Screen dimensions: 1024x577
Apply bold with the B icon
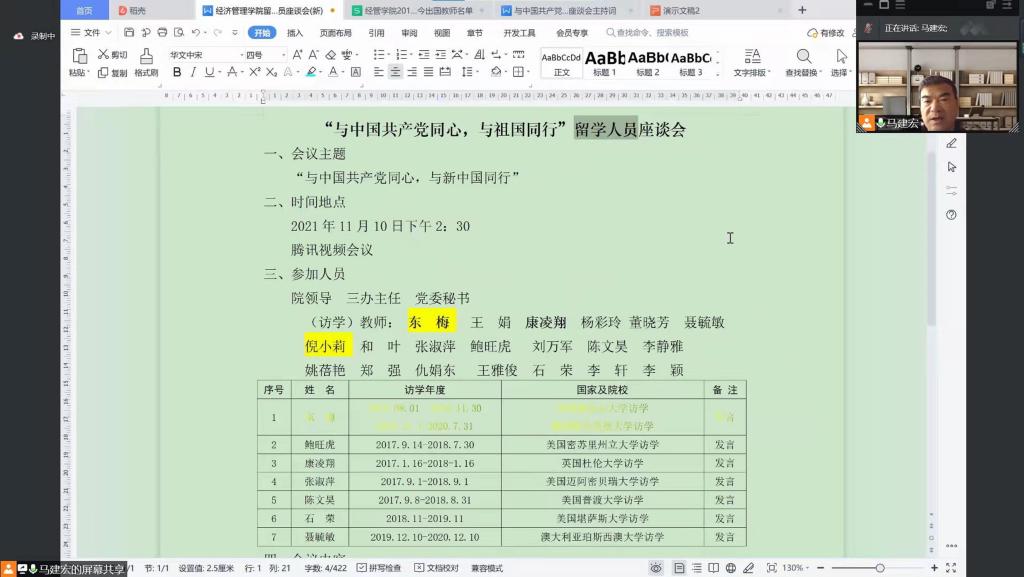point(177,72)
